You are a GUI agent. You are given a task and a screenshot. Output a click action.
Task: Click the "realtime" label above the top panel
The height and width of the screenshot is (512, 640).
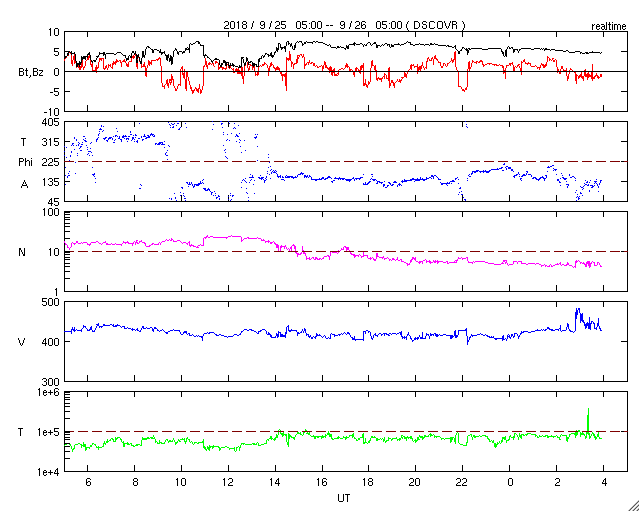tap(609, 27)
